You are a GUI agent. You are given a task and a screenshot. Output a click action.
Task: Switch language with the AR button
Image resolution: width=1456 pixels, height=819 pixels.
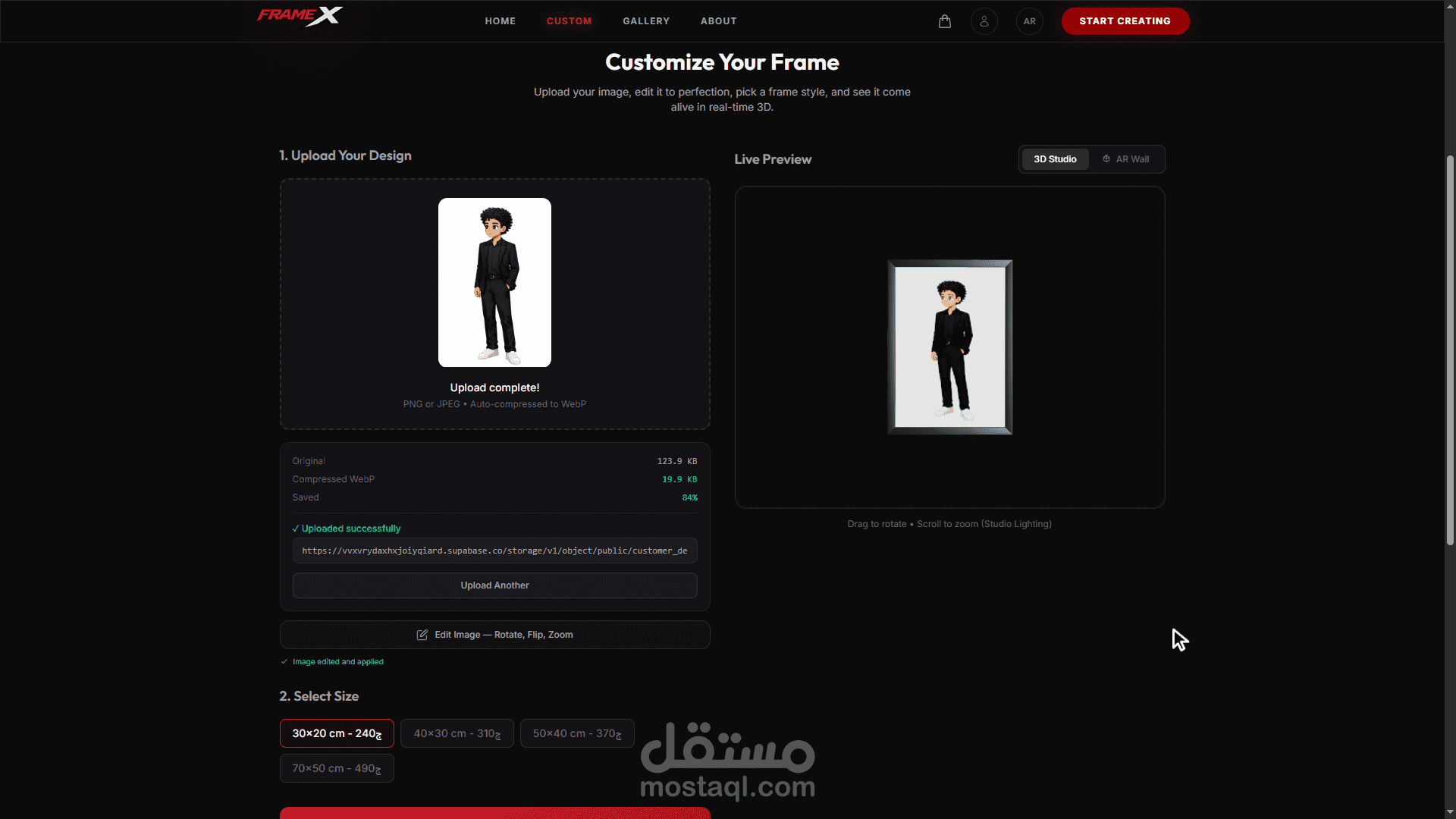[x=1030, y=21]
